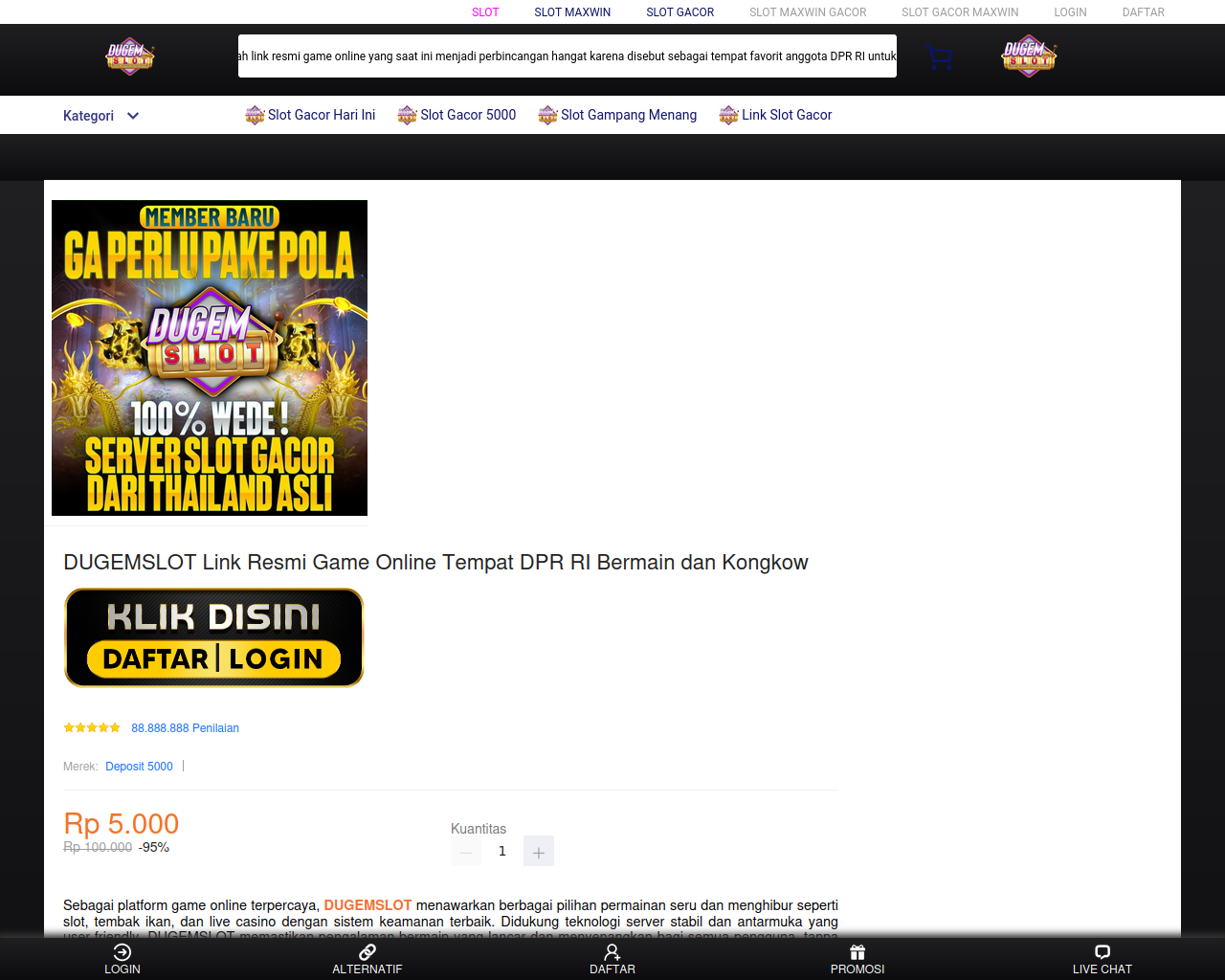Click the product title DUGEMSLOT Link Resmi
1225x980 pixels.
[435, 563]
